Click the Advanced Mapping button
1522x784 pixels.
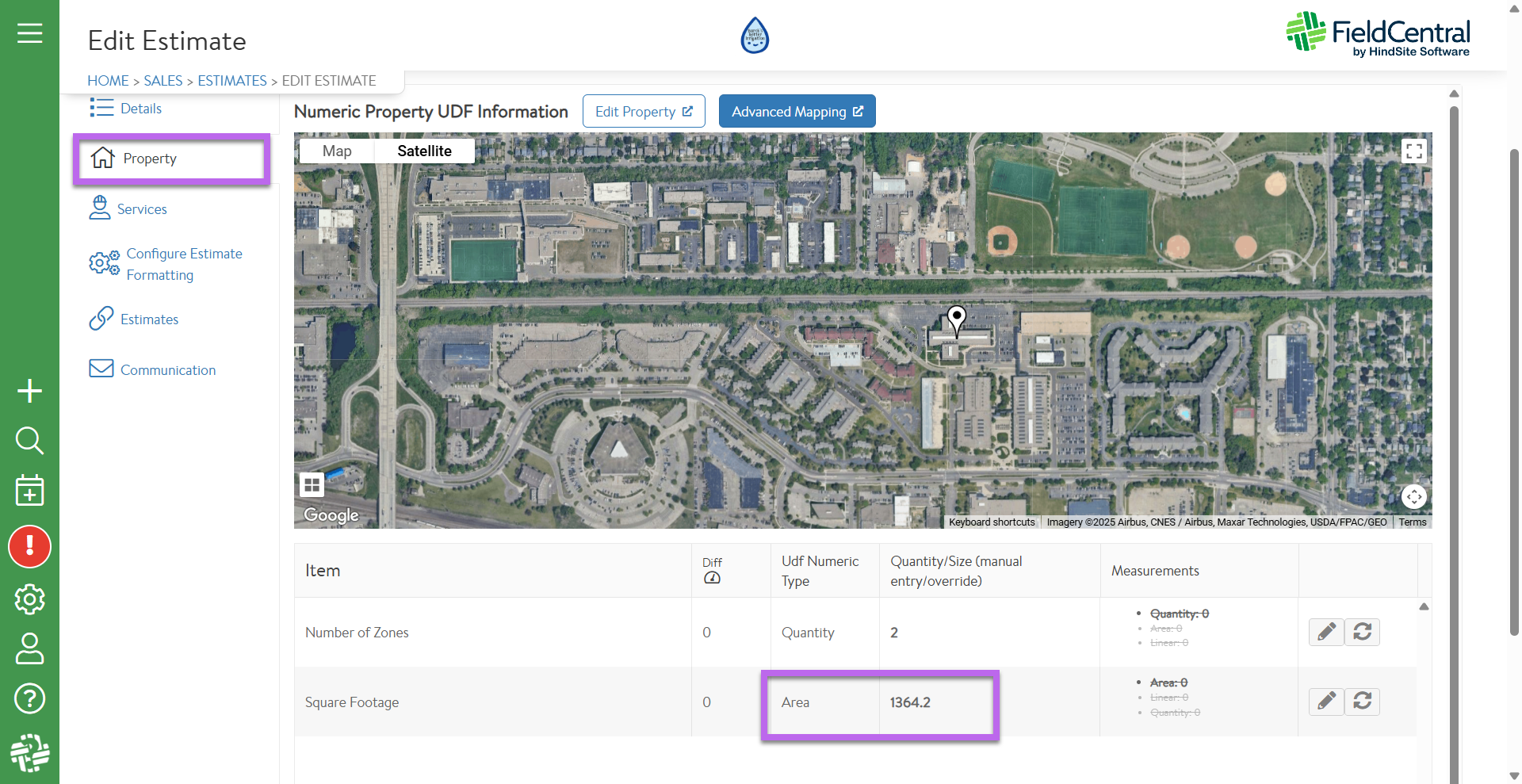797,112
